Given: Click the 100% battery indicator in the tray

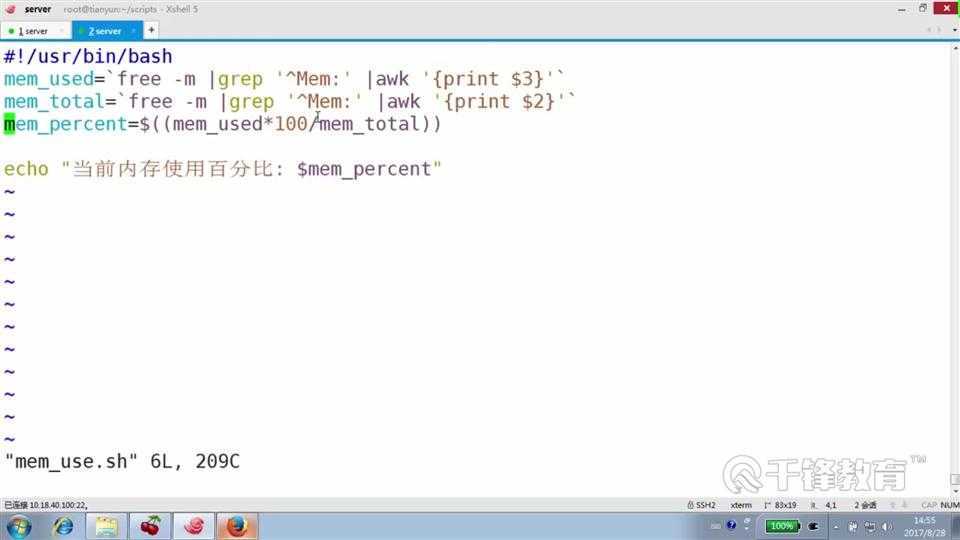Looking at the screenshot, I should click(782, 526).
